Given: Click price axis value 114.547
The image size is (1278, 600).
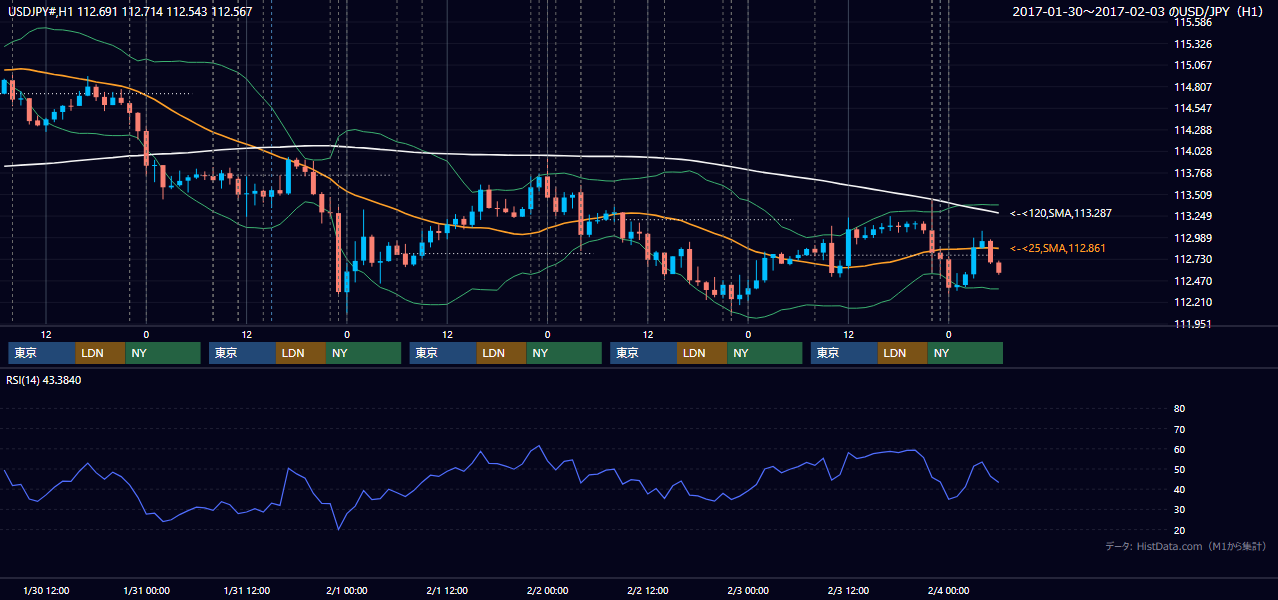Looking at the screenshot, I should [x=1195, y=108].
